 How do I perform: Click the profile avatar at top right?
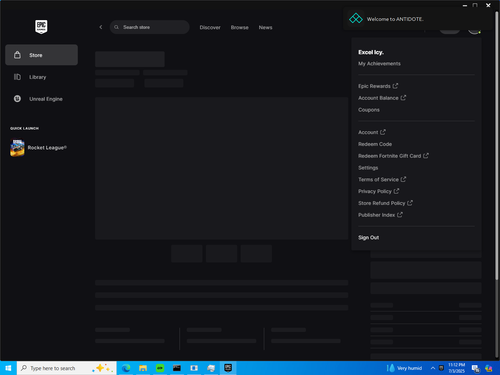click(x=474, y=31)
